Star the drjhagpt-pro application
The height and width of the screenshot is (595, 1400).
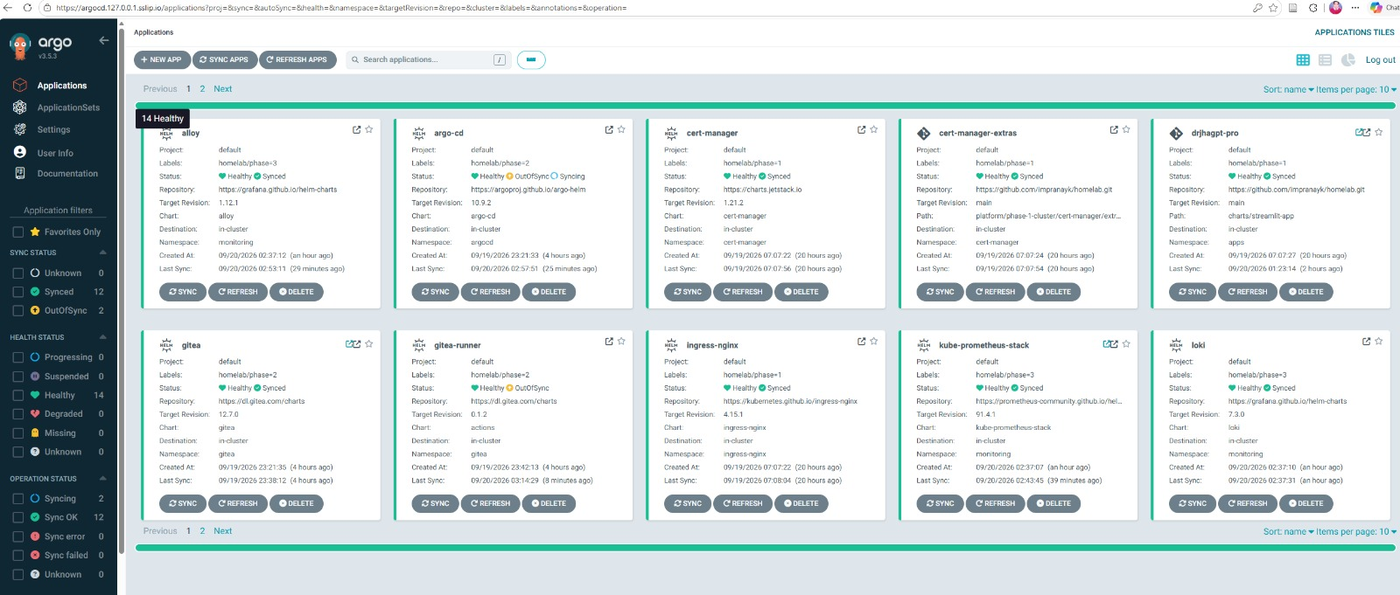(x=1378, y=131)
